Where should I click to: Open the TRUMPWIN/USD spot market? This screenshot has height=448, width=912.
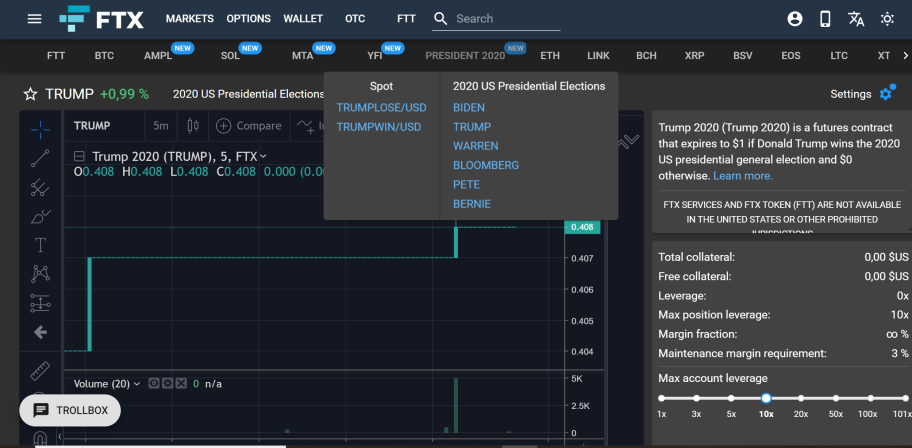click(x=379, y=127)
